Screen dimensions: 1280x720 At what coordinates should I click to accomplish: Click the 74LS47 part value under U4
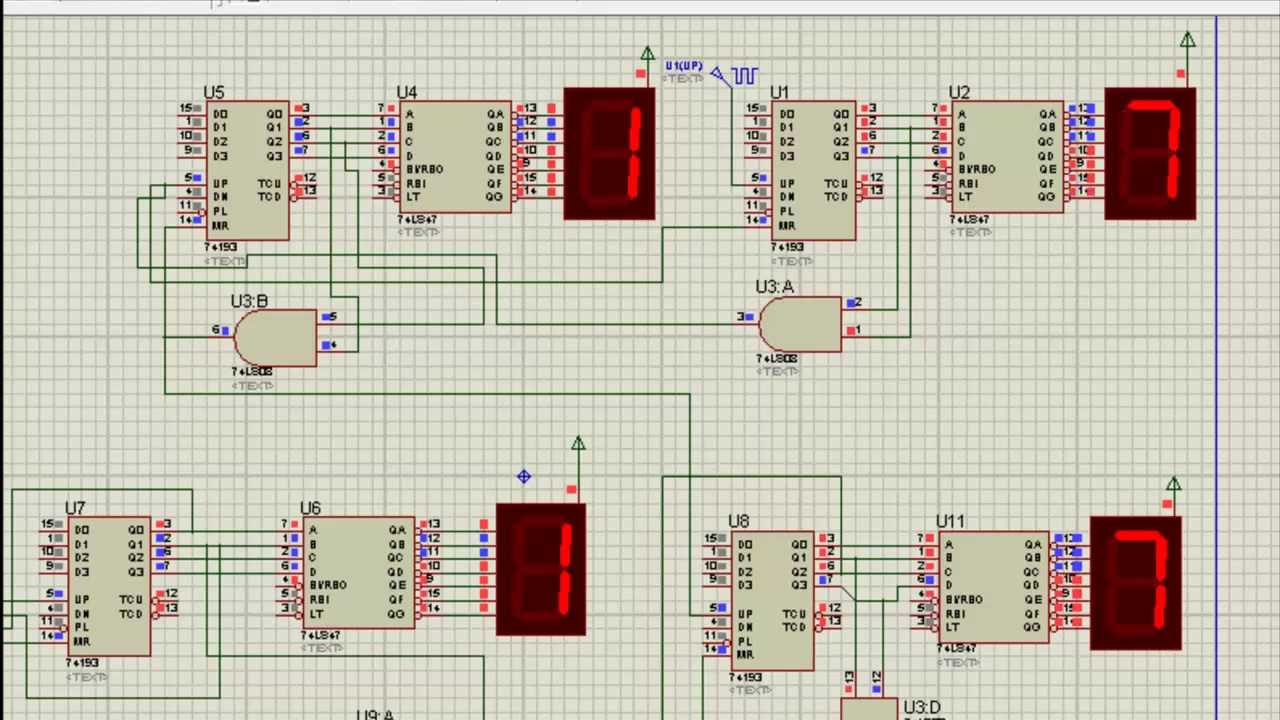(417, 219)
